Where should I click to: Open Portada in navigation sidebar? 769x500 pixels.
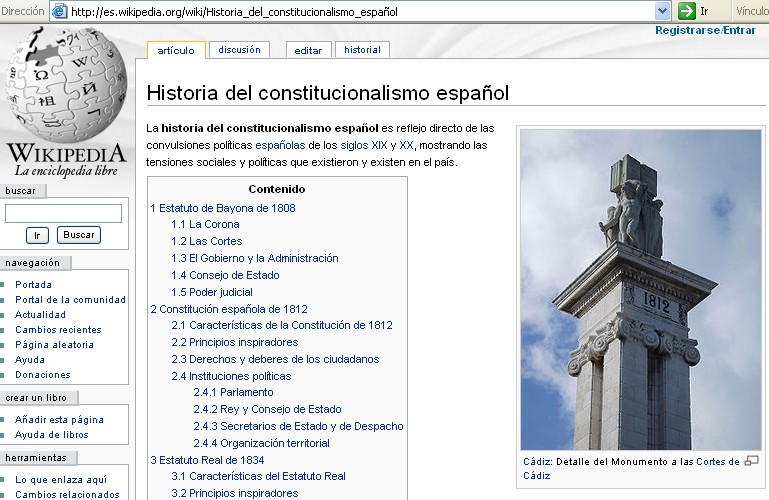(x=33, y=284)
